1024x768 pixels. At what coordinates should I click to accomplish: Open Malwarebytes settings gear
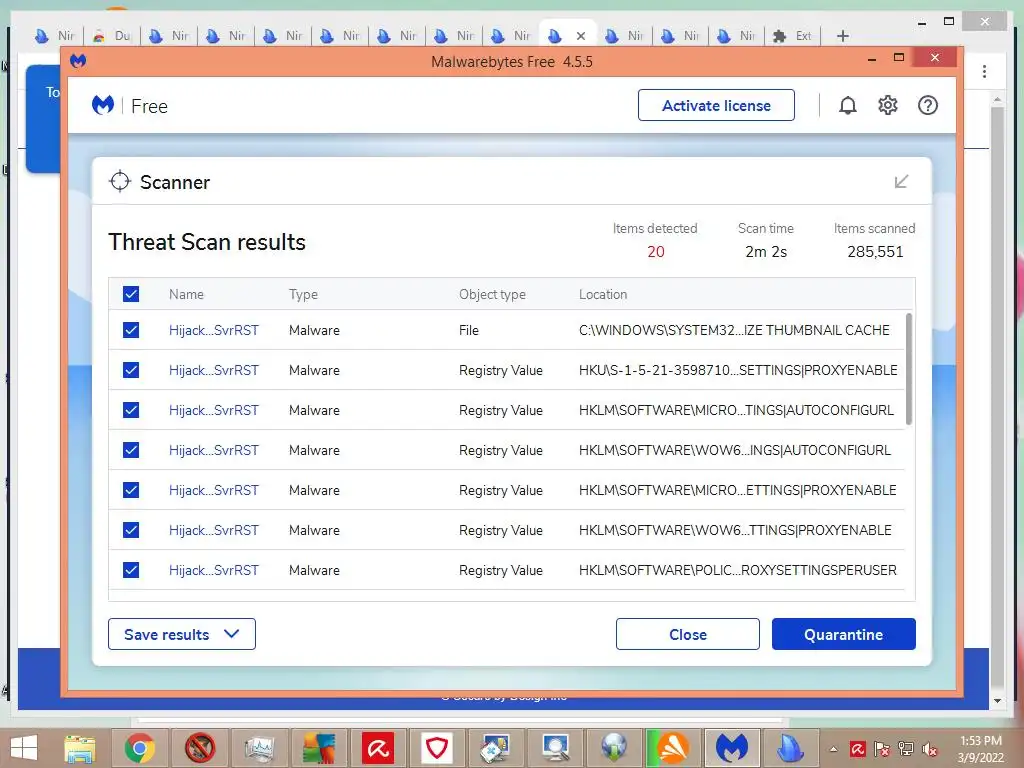888,105
